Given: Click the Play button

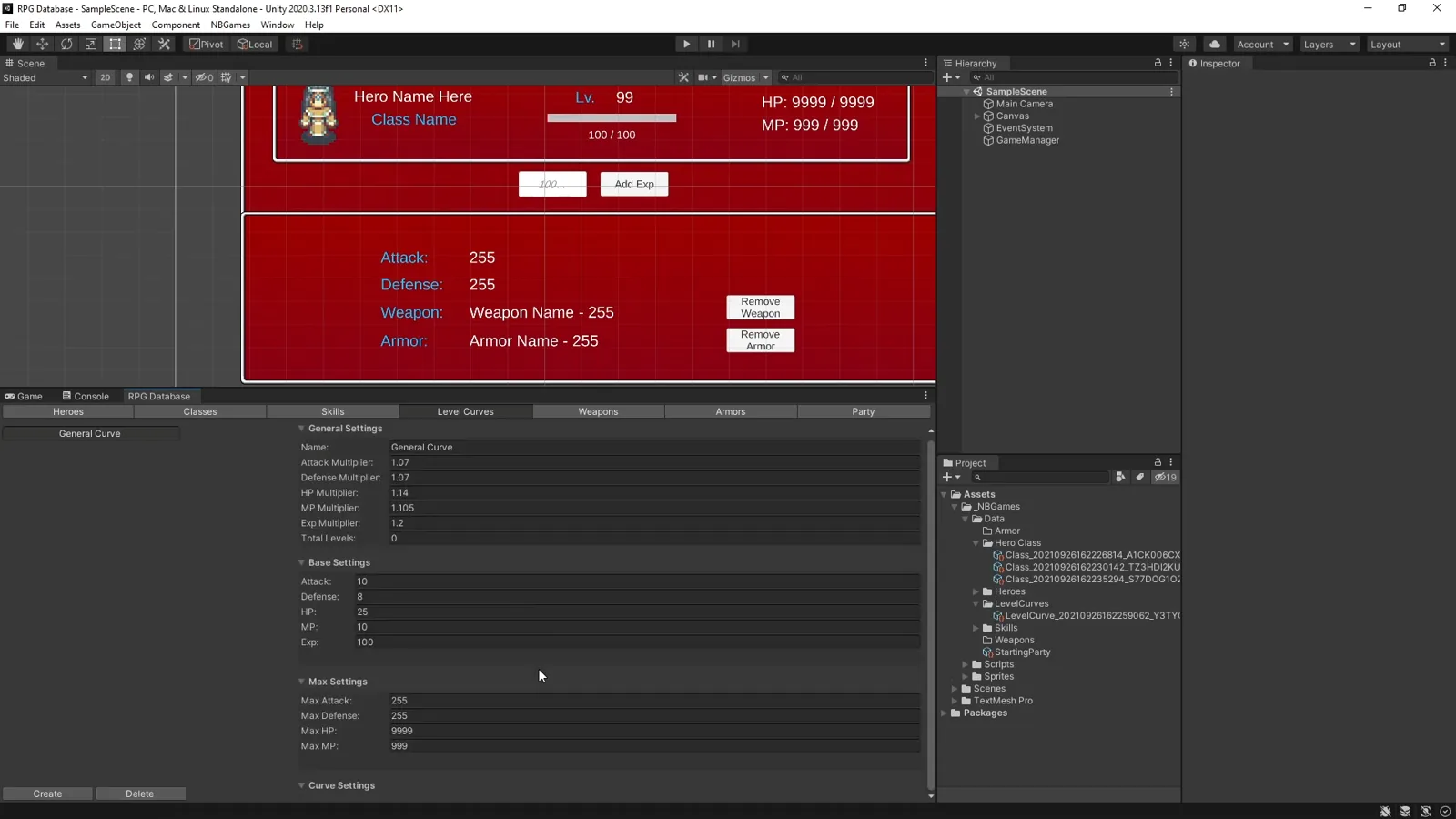Looking at the screenshot, I should [687, 44].
